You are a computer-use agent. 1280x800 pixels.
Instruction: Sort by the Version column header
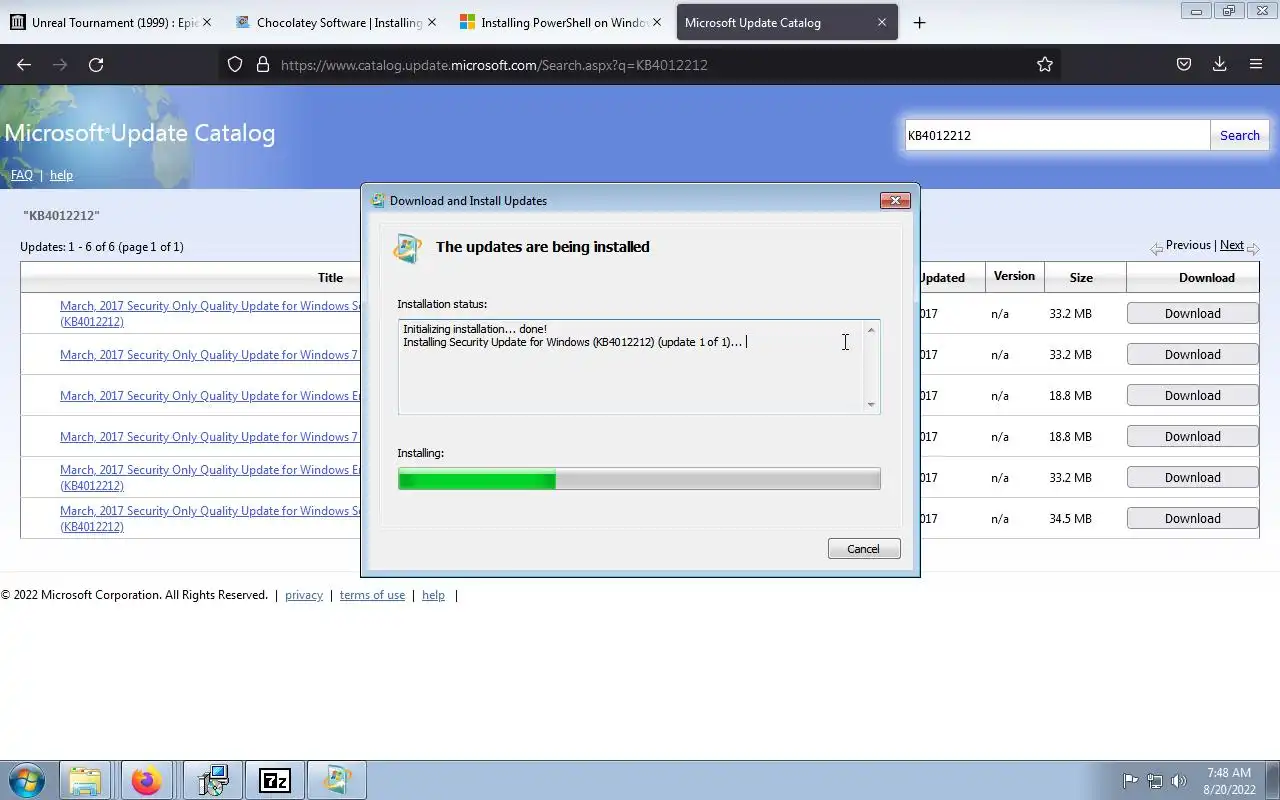pos(1014,276)
